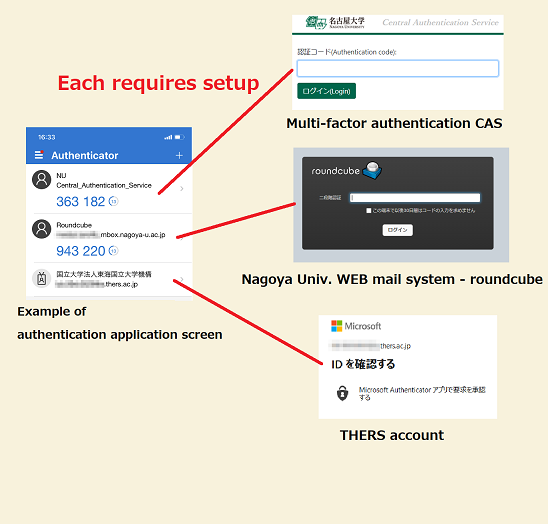Viewport: 548px width, 524px height.
Task: Click the thers.ac.jp address in Microsoft dialog
Action: point(395,346)
